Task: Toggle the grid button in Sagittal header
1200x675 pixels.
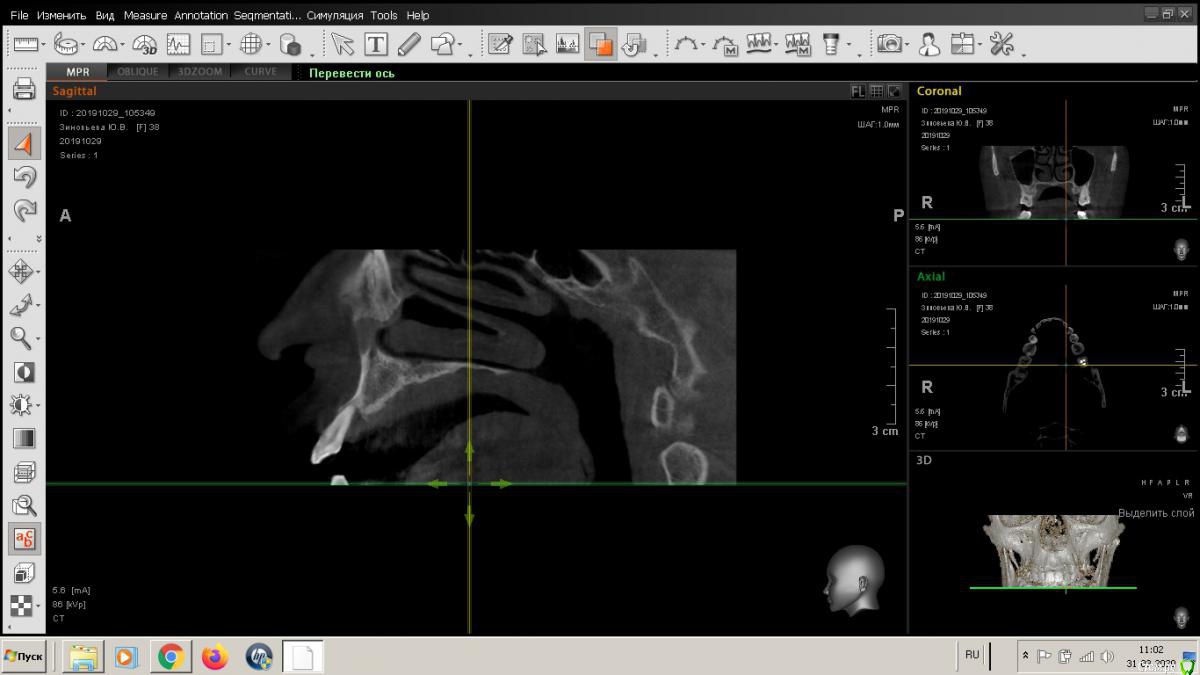Action: 876,91
